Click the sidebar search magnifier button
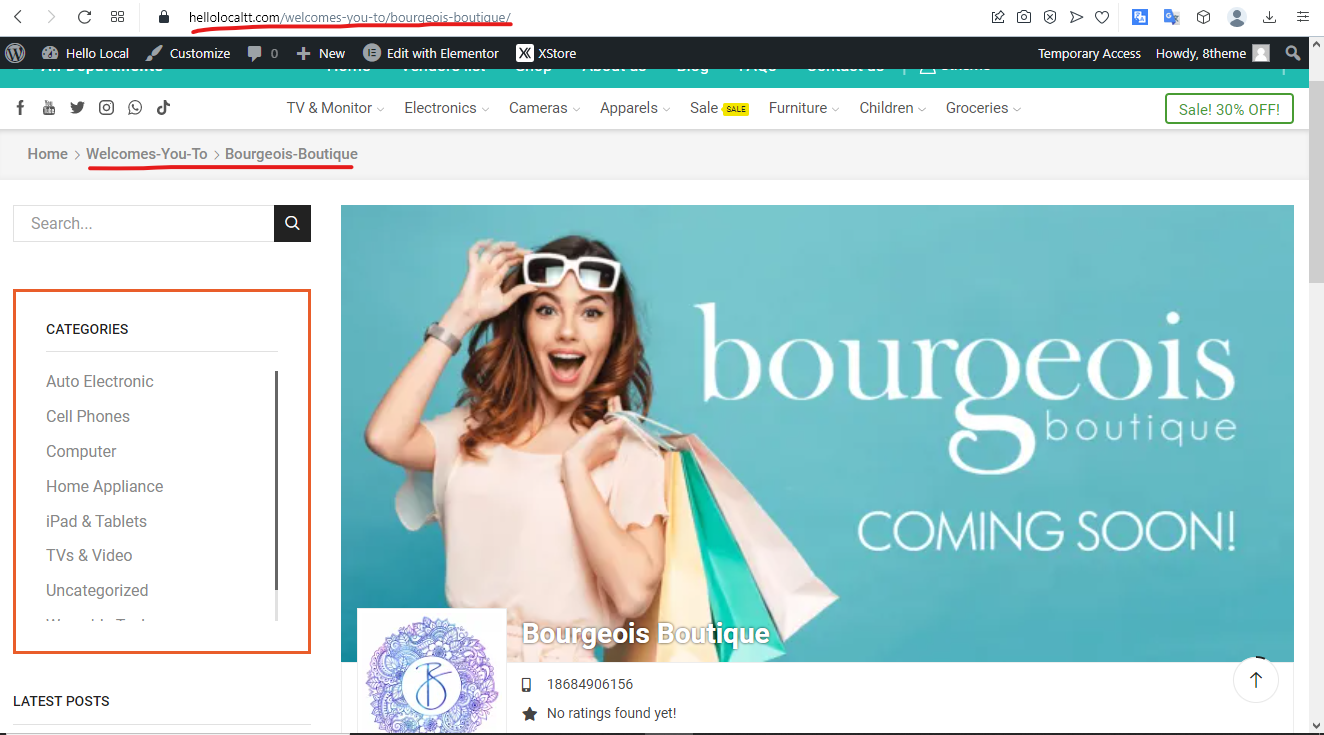 point(292,223)
